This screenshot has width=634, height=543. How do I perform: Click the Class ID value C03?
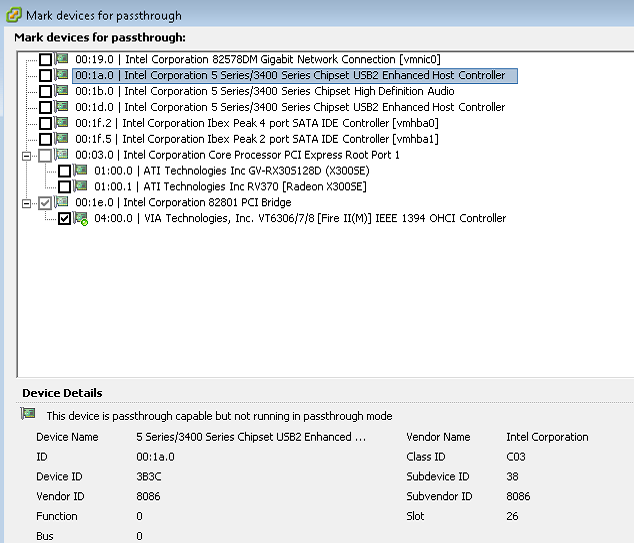[x=516, y=457]
